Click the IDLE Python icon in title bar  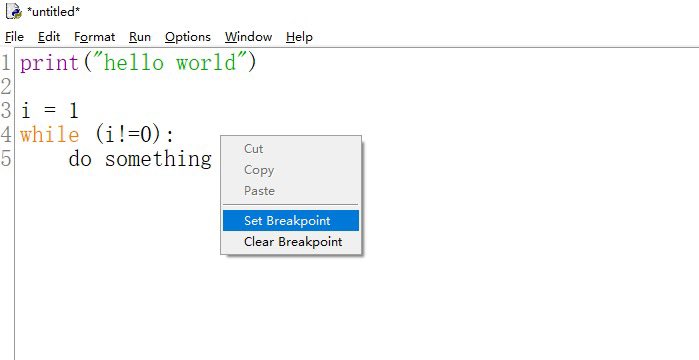coord(14,12)
